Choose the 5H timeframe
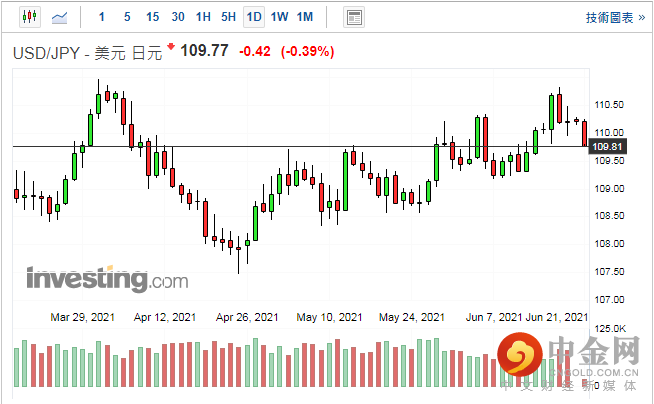The height and width of the screenshot is (404, 654). point(229,17)
